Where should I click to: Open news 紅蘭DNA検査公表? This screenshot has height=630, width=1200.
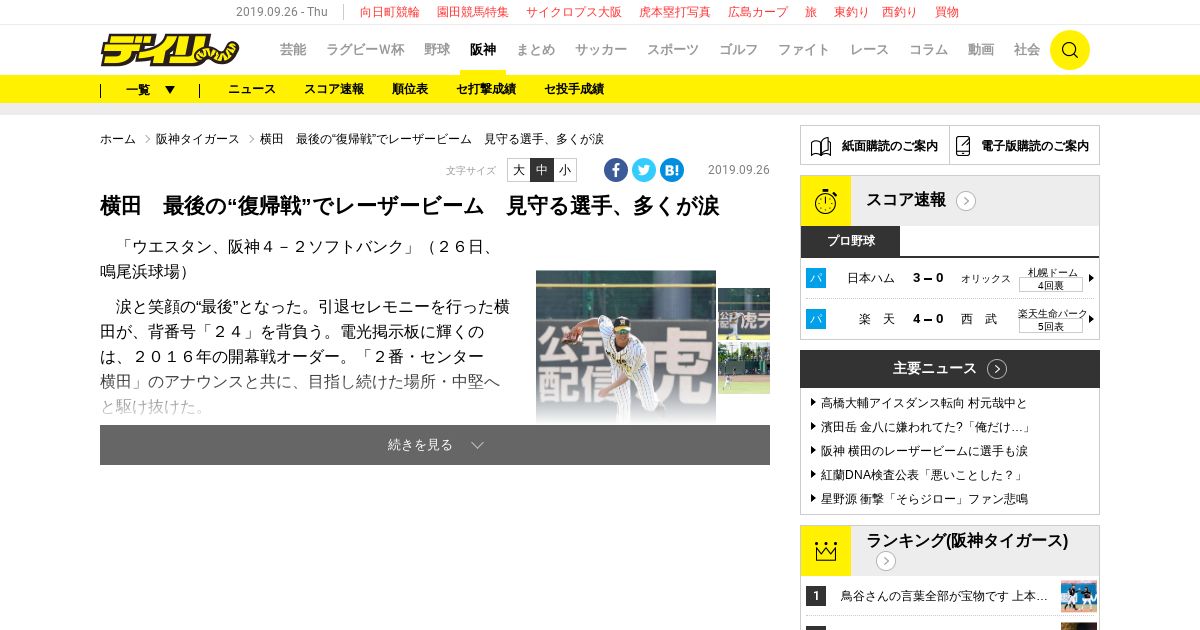(x=922, y=475)
